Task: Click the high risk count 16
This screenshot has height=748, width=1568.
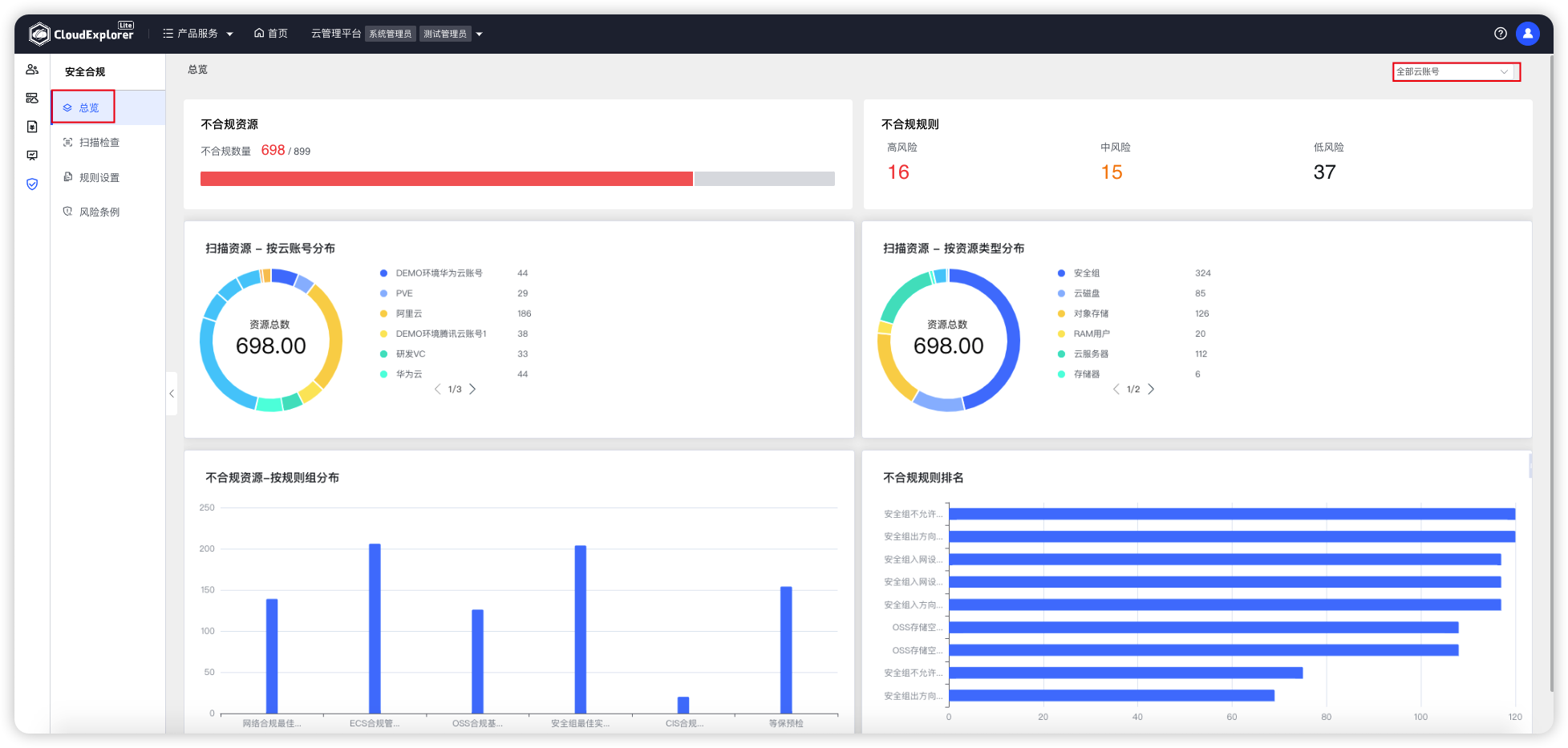Action: [x=898, y=172]
